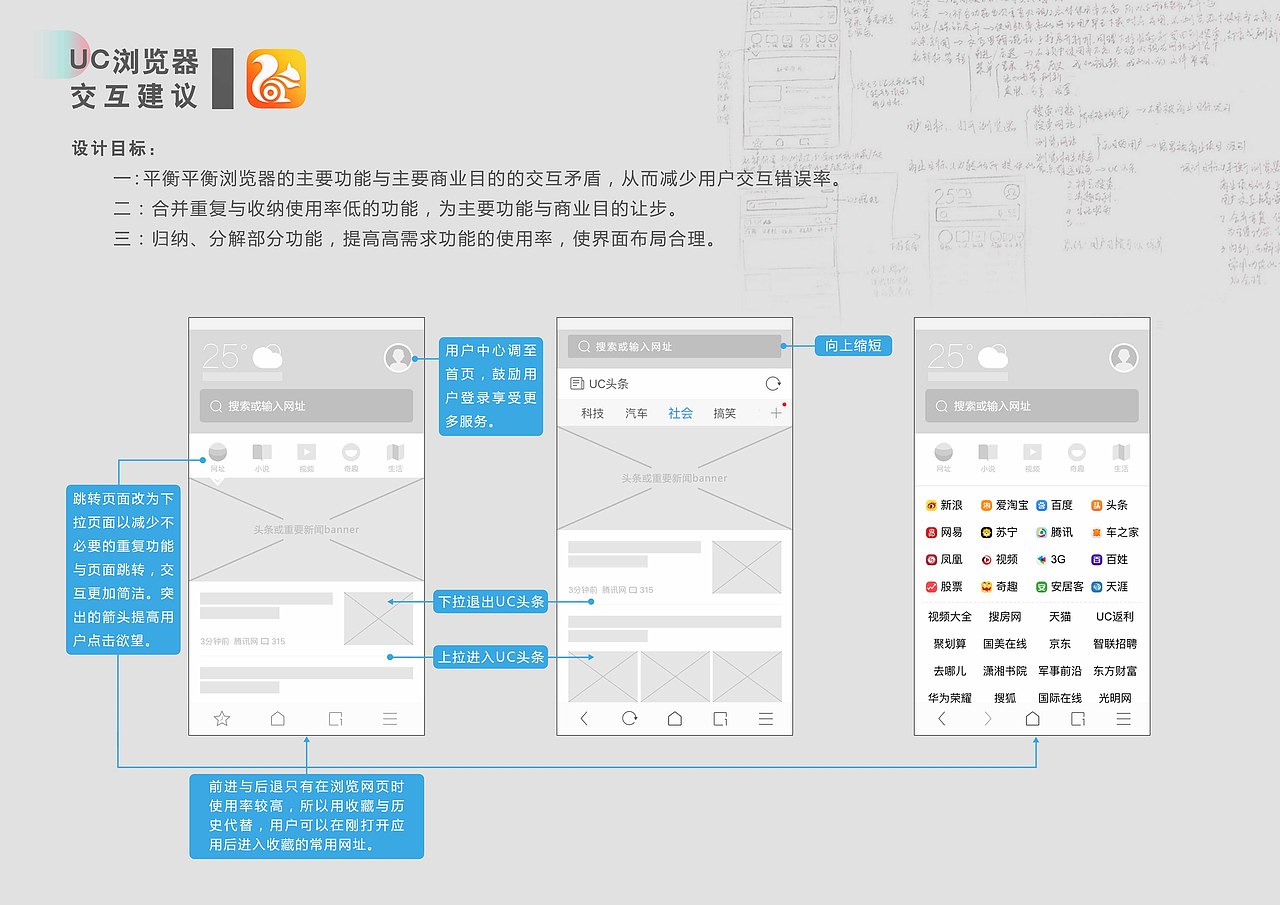The width and height of the screenshot is (1280, 905).
Task: Open the 聚划算 text link
Action: click(x=949, y=644)
